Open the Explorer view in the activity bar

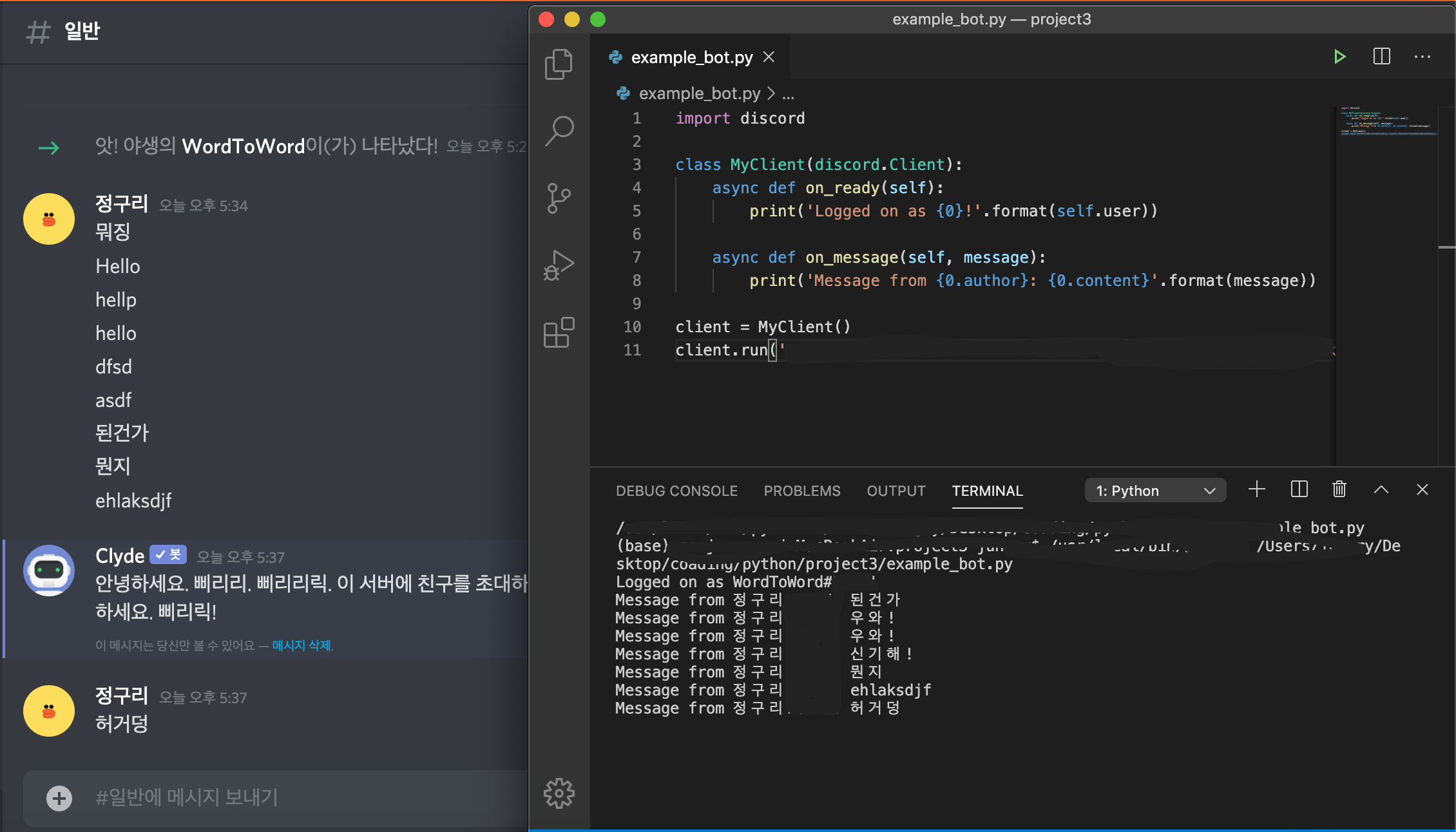click(558, 64)
